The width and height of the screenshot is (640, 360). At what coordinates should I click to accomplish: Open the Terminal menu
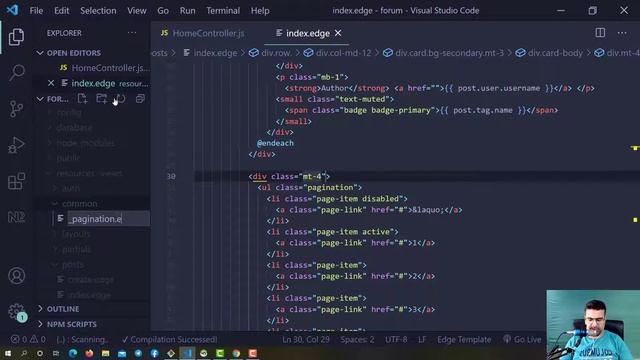(223, 11)
